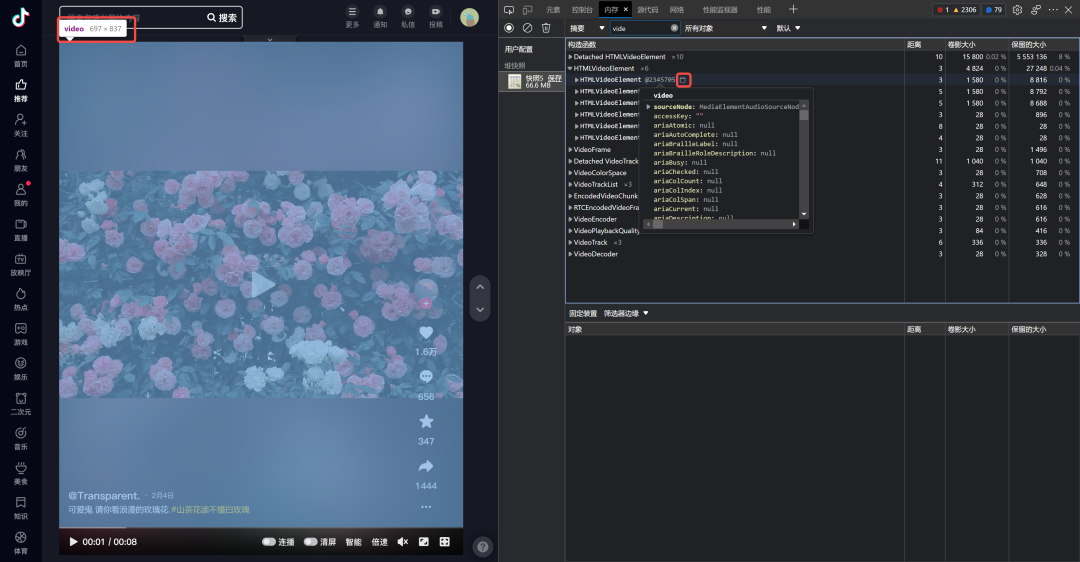Viewport: 1080px width, 562px height.
Task: Expand the Detached HTMLVideoElement ×10 row
Action: tap(570, 57)
